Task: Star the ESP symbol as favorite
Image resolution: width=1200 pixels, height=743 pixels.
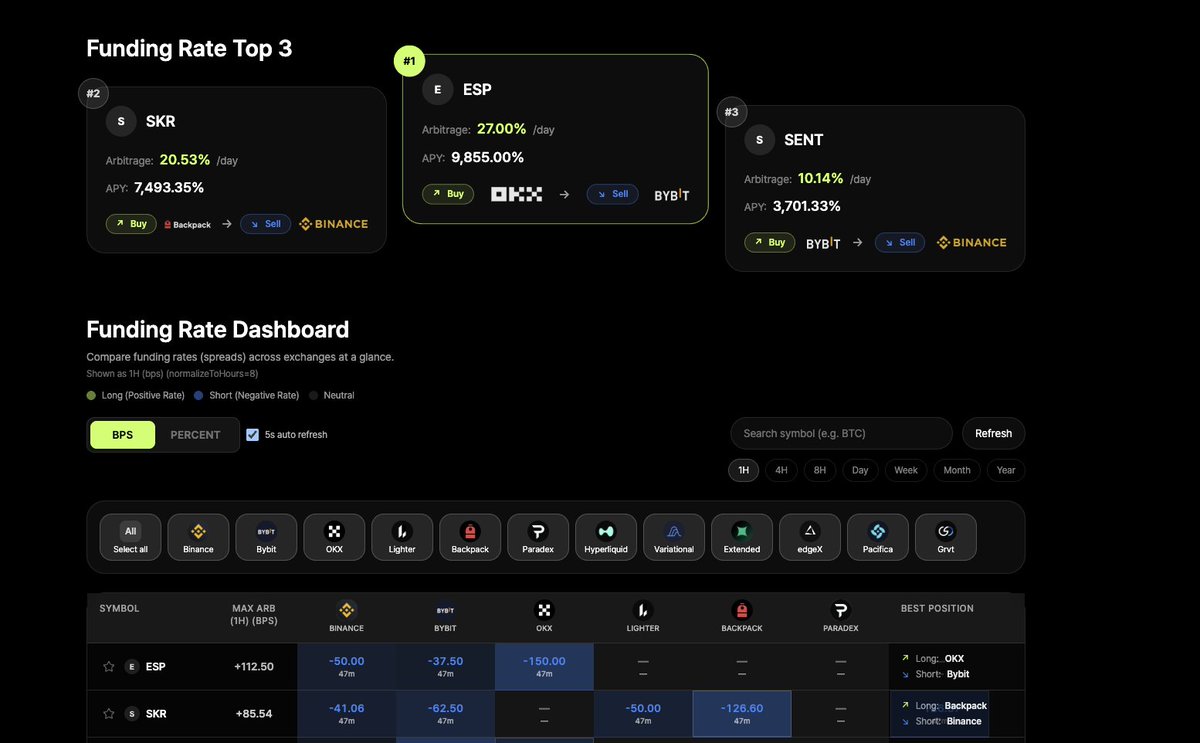Action: 109,666
